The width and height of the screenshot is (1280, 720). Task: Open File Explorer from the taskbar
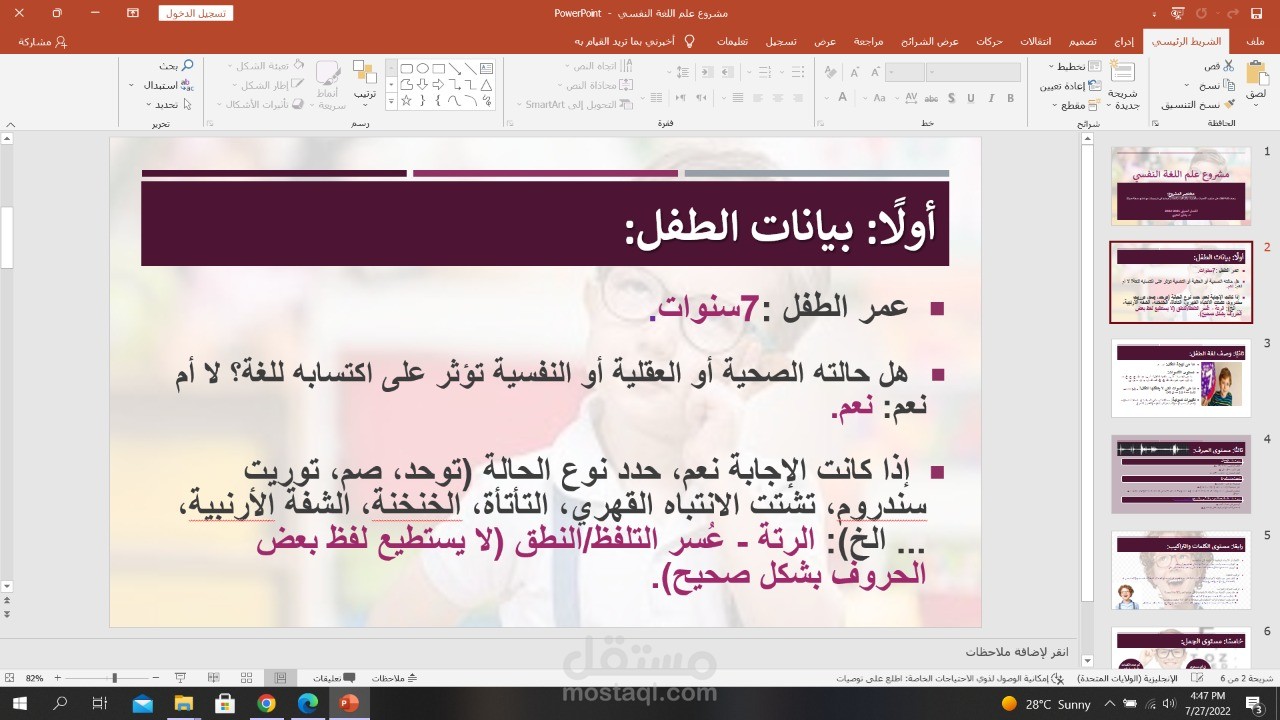182,704
